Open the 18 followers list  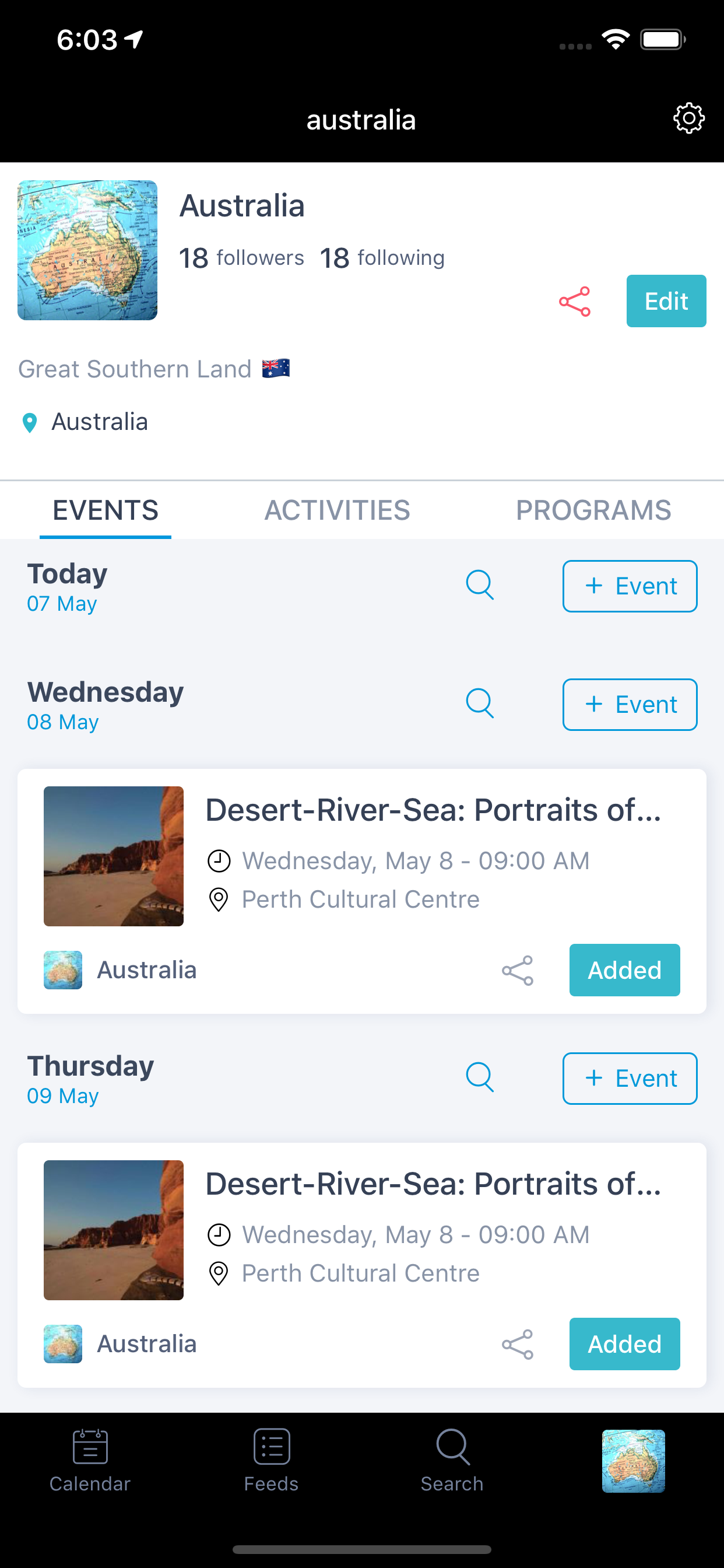click(x=241, y=258)
